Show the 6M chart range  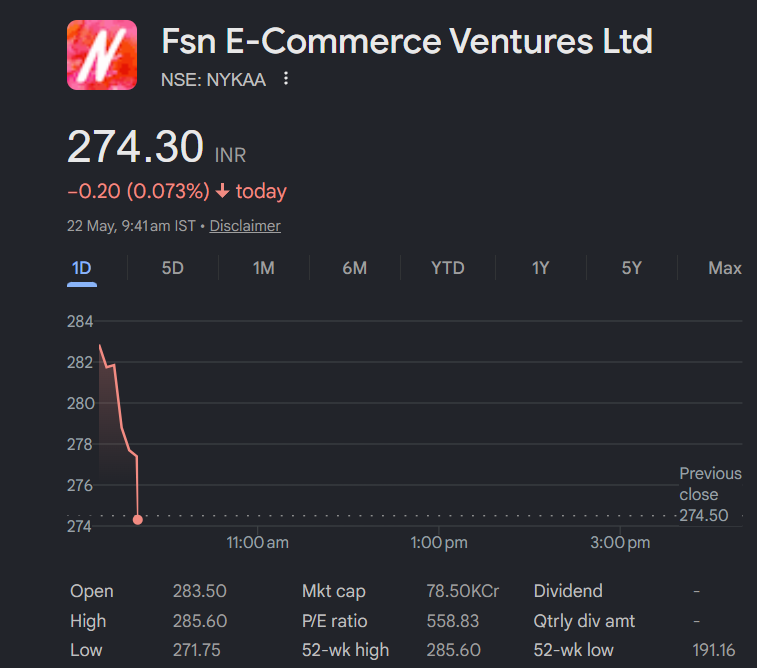(355, 268)
